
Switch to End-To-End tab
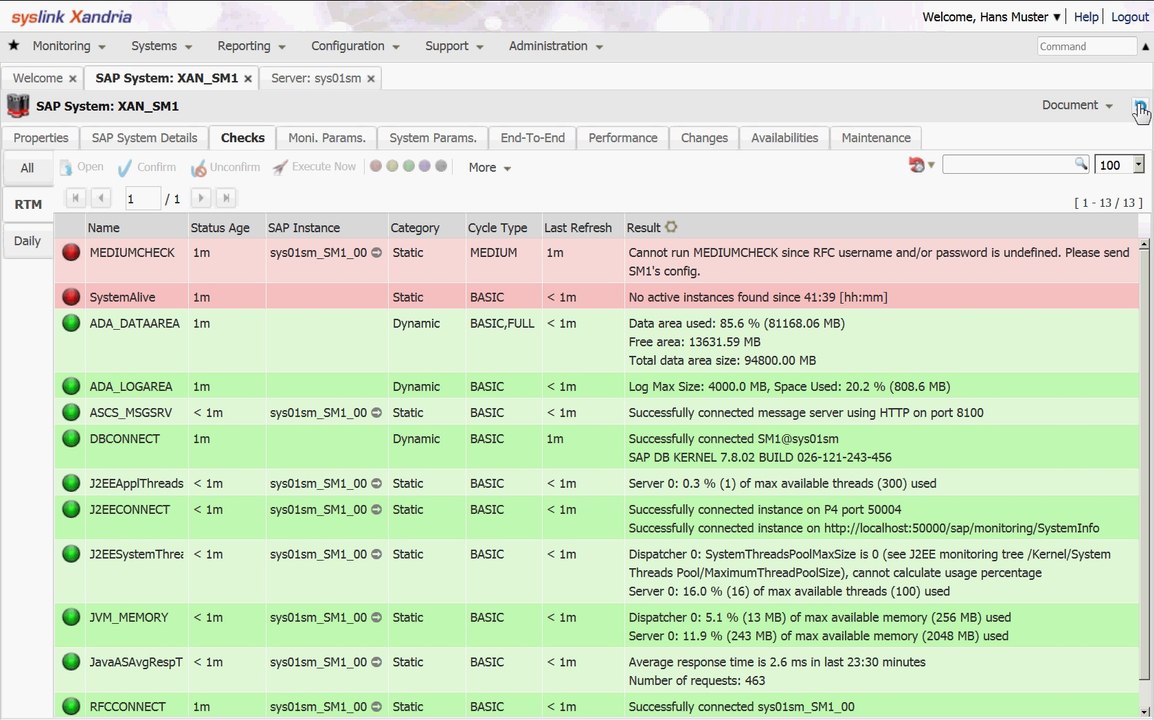(533, 138)
